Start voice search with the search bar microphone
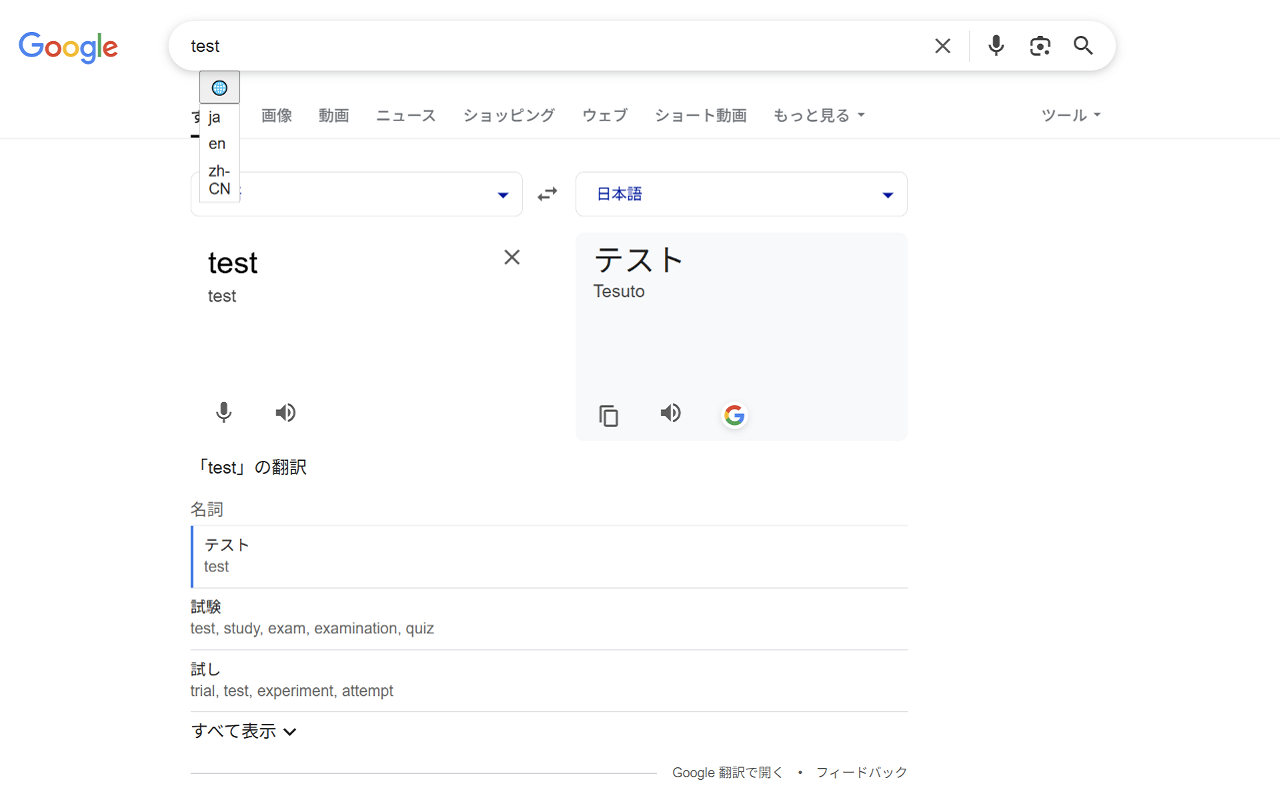 point(996,46)
